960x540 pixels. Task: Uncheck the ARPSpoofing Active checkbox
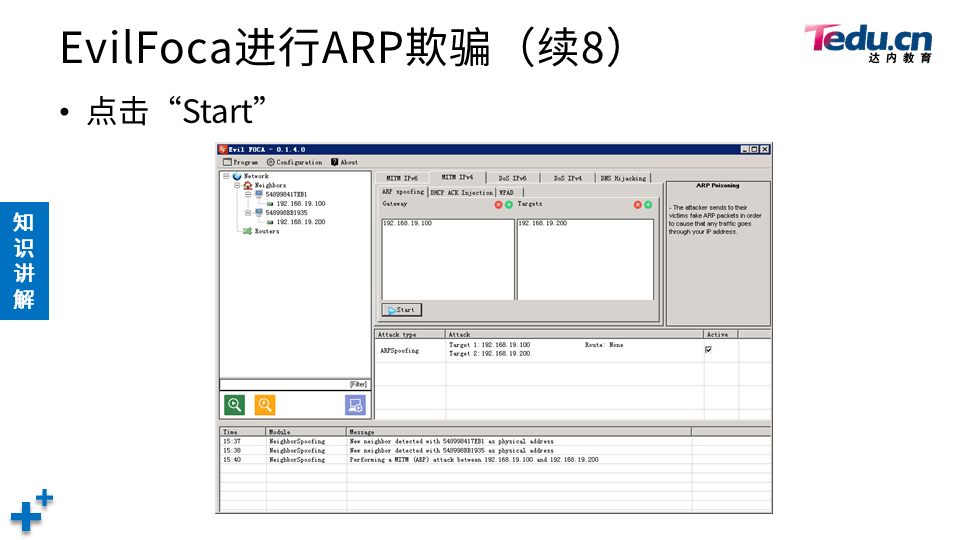point(708,350)
